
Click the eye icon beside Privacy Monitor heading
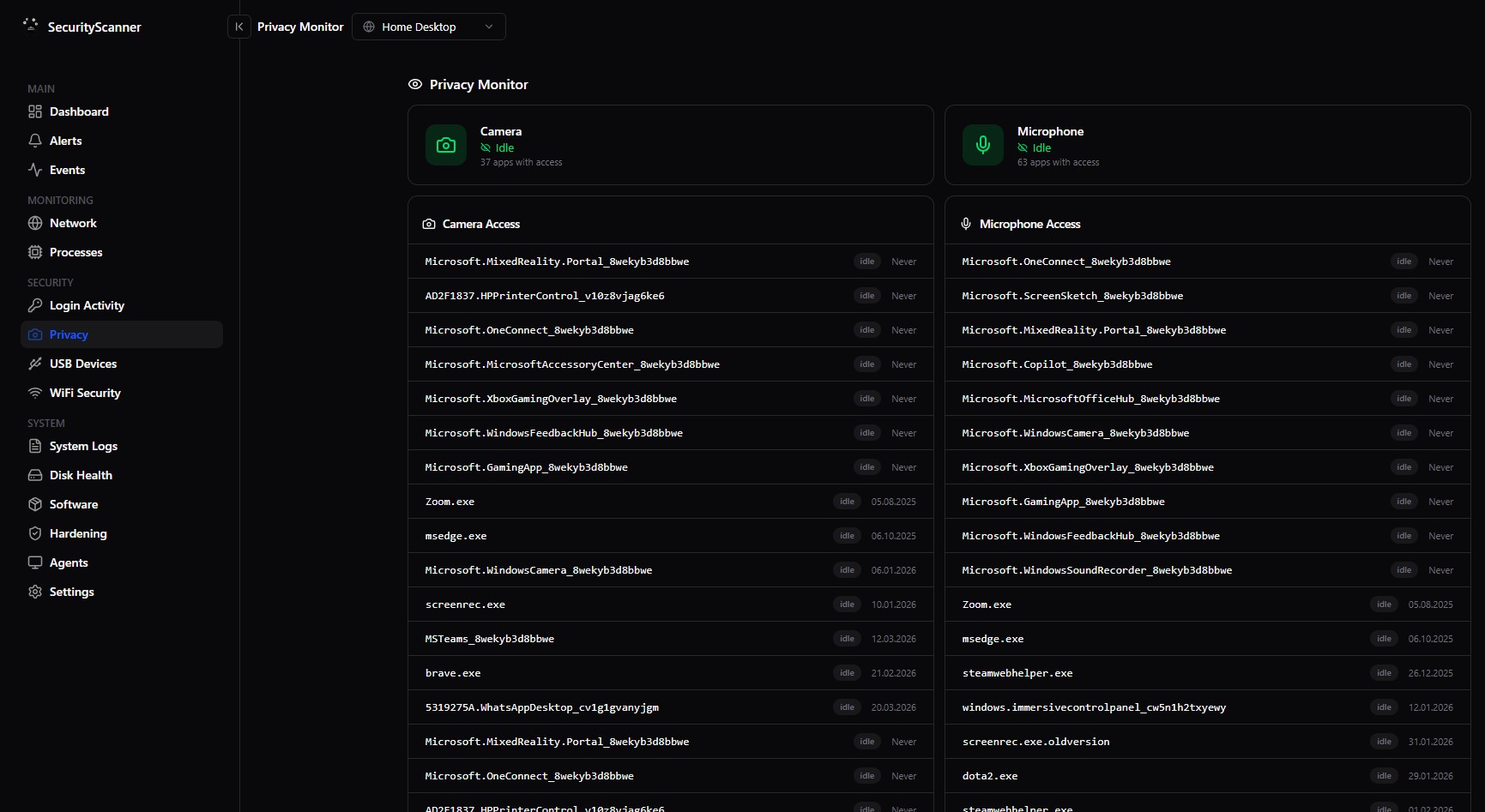[x=415, y=84]
